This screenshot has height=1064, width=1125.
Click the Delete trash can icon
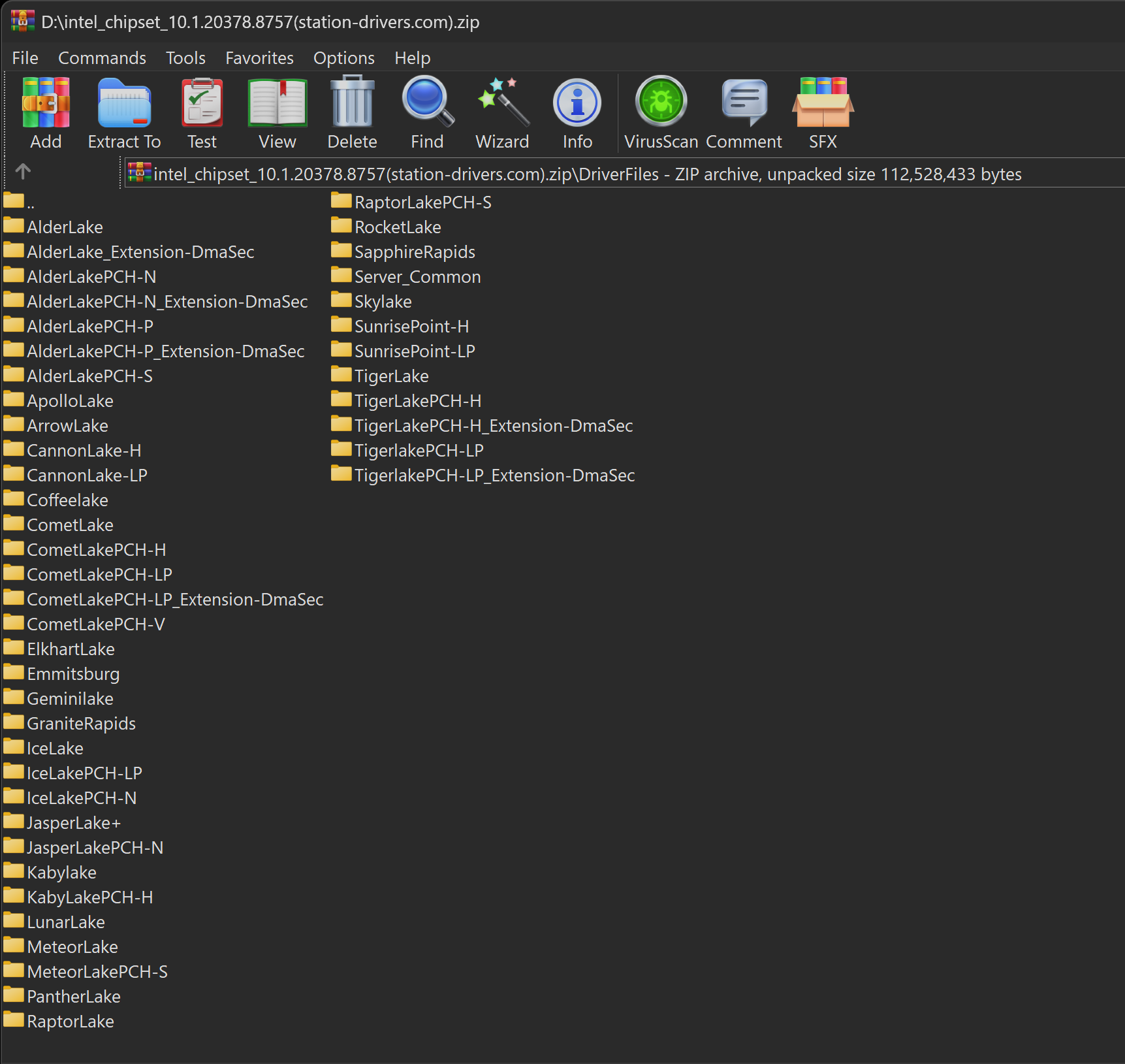tap(352, 113)
